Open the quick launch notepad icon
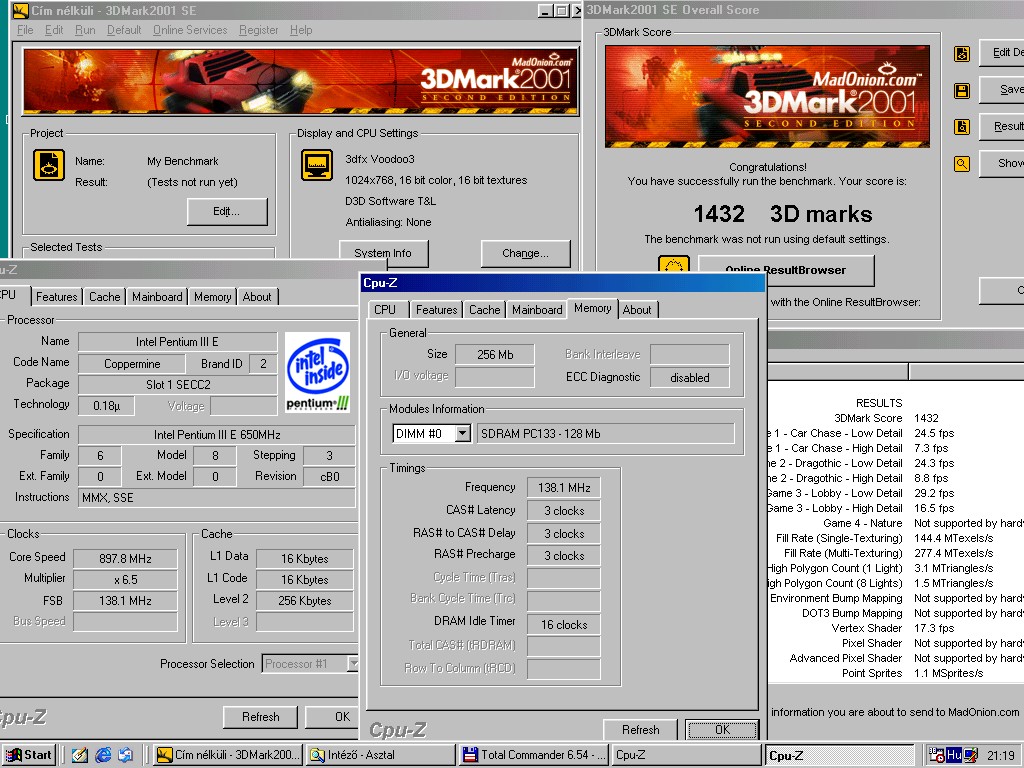 click(x=80, y=755)
